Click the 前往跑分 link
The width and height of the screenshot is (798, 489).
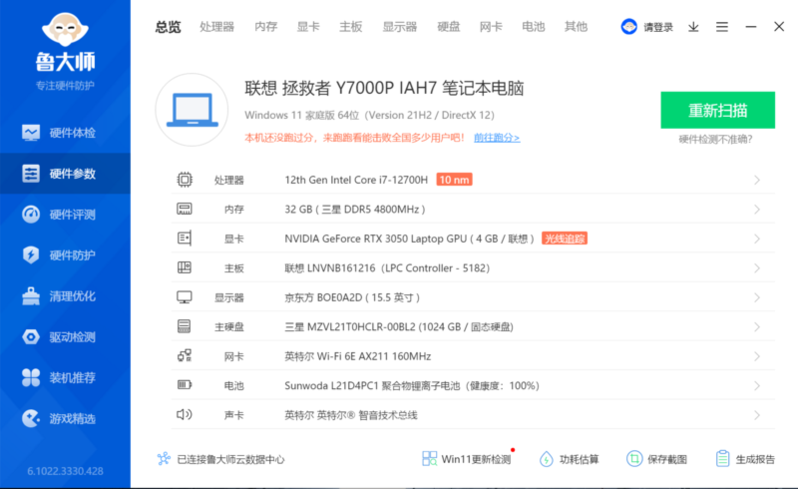tap(496, 138)
